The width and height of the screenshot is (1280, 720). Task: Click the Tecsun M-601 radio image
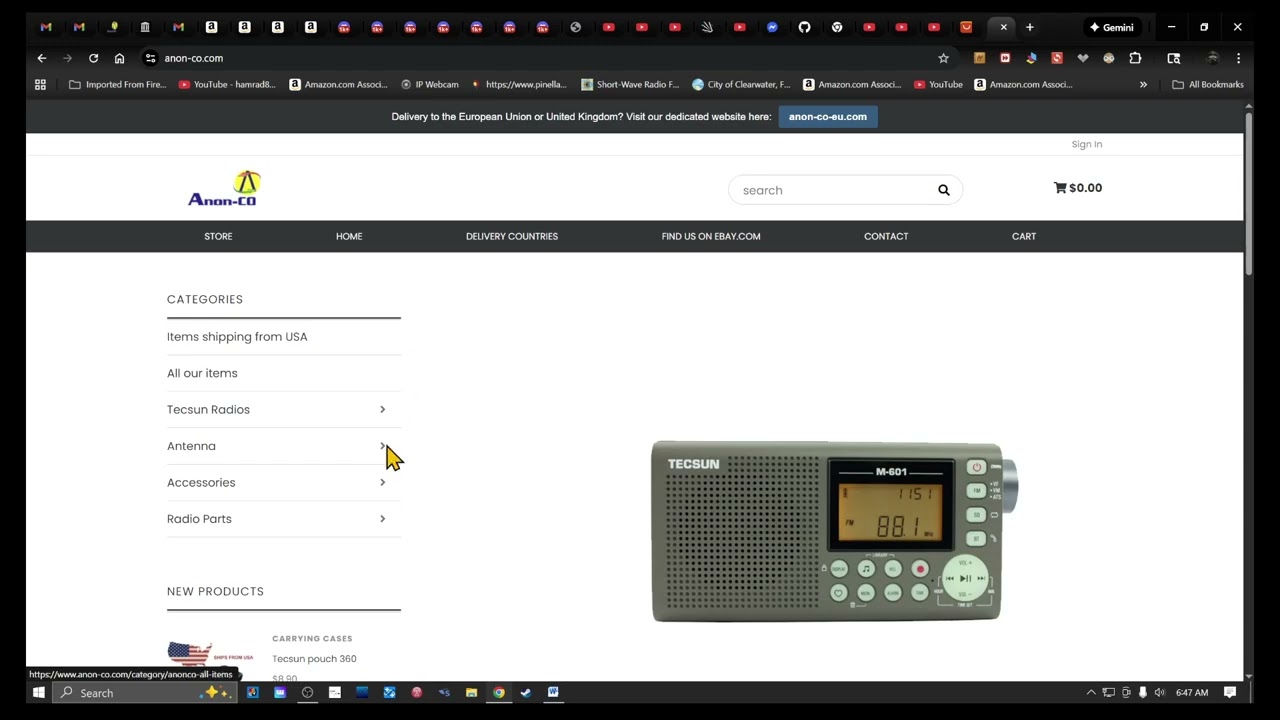tap(834, 531)
